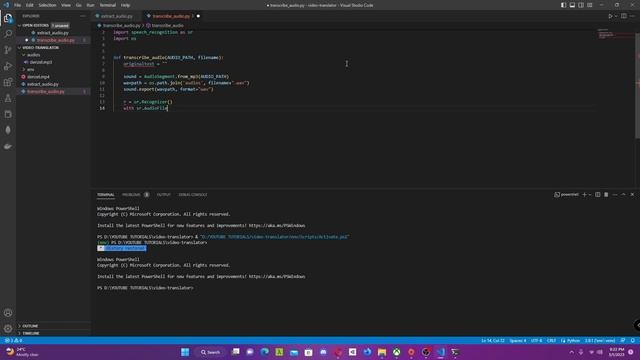Open the File menu
The image size is (640, 360).
pos(17,5)
